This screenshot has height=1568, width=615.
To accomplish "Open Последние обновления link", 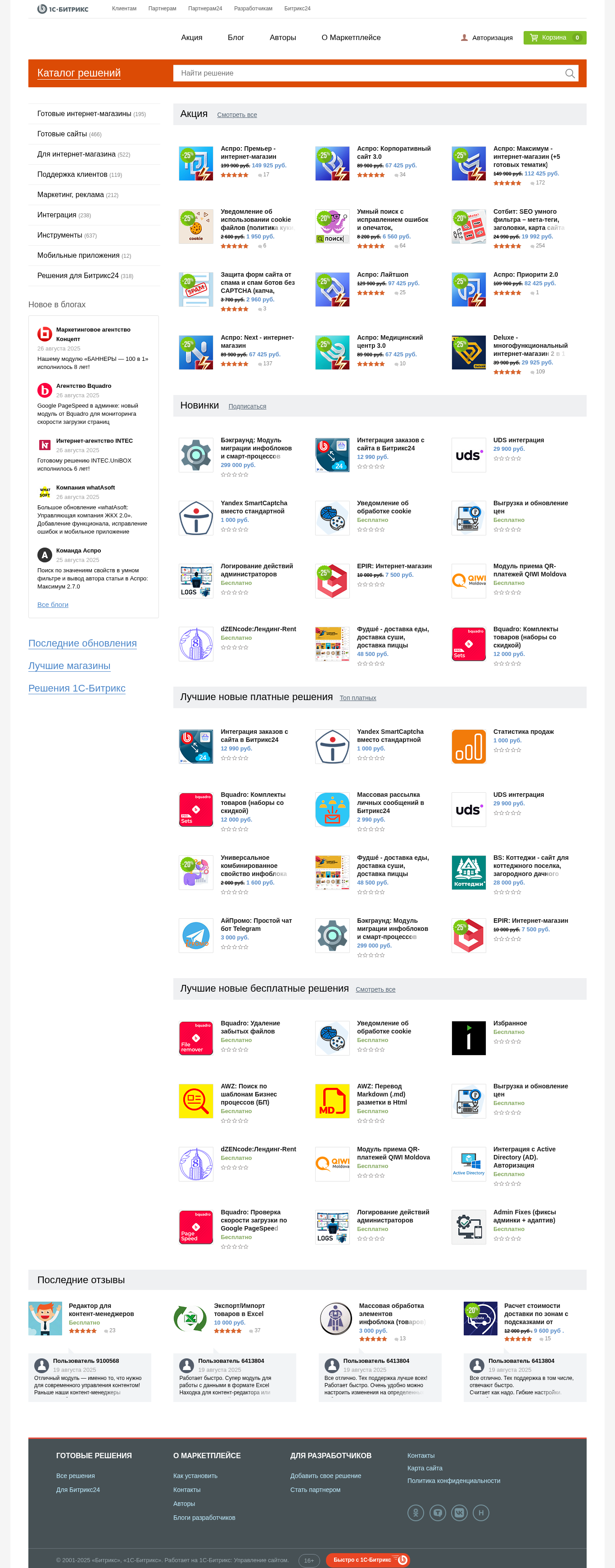I will (x=83, y=643).
